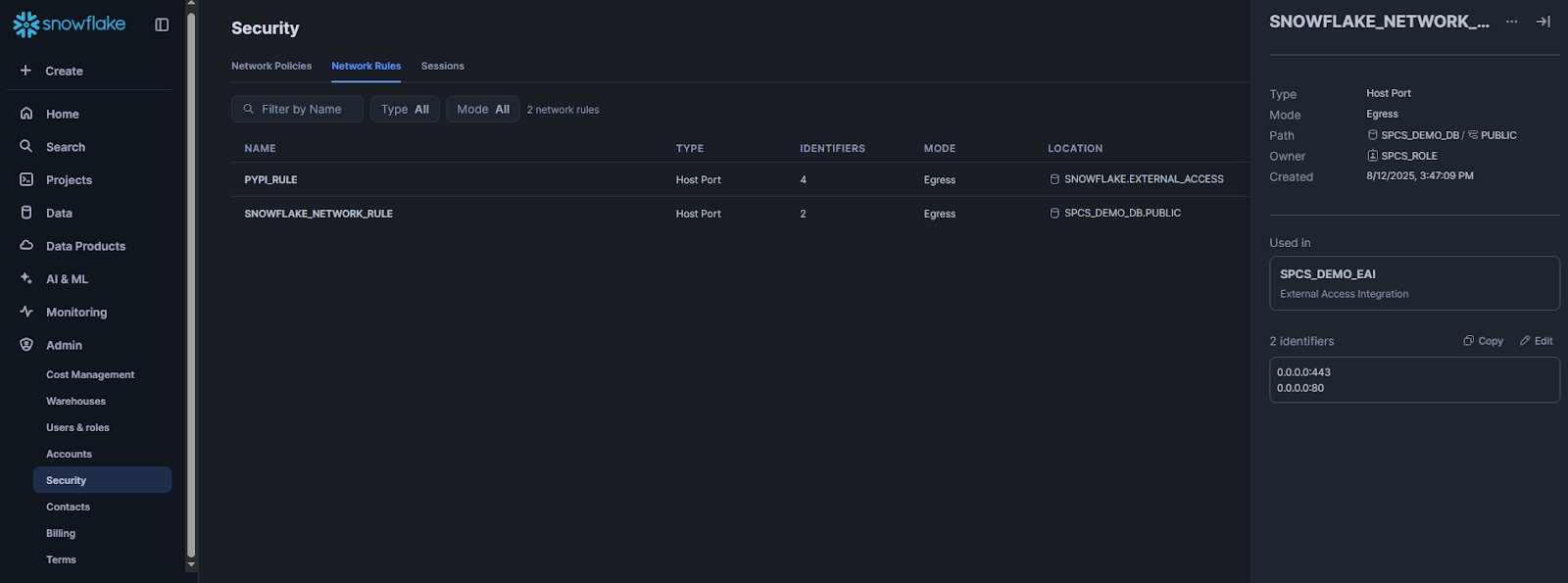
Task: Click the SPCS_ROLE owner value
Action: (1409, 156)
